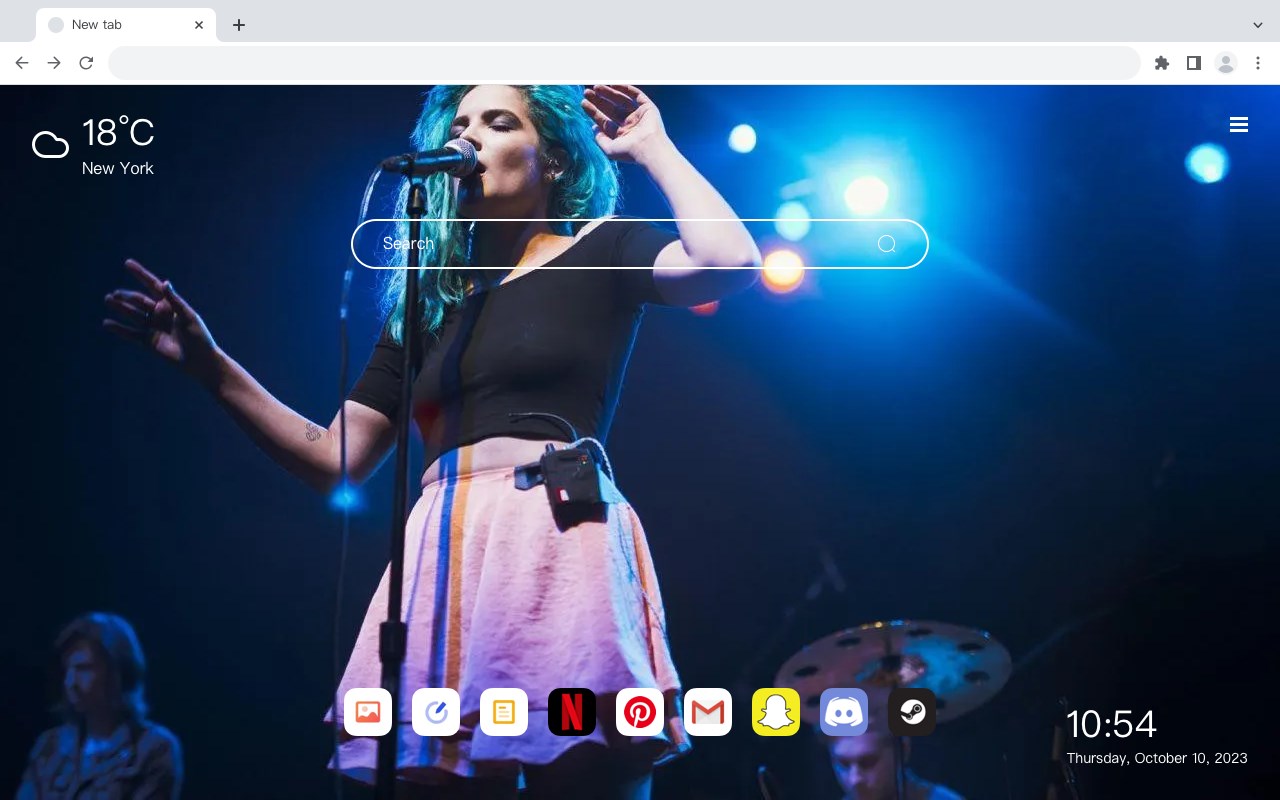Open the Extensions puzzle icon
This screenshot has height=800, width=1280.
pyautogui.click(x=1161, y=63)
